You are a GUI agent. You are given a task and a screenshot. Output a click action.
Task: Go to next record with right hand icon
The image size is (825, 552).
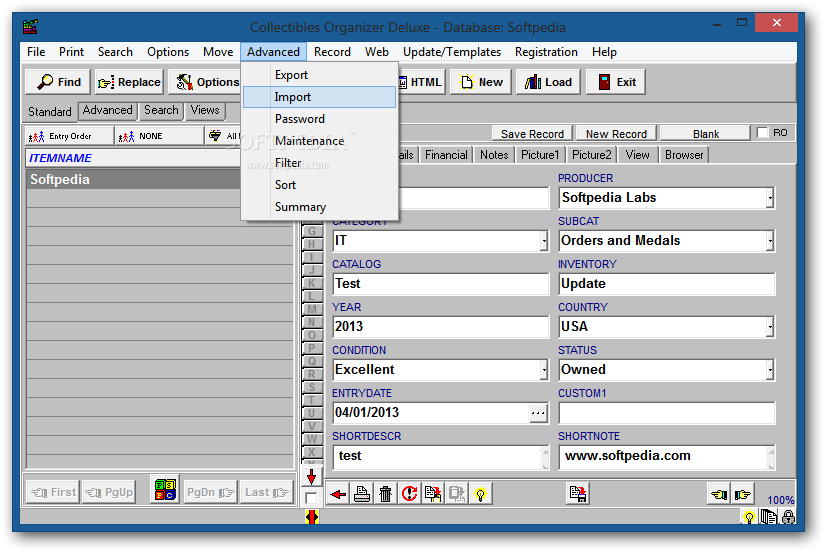[742, 494]
